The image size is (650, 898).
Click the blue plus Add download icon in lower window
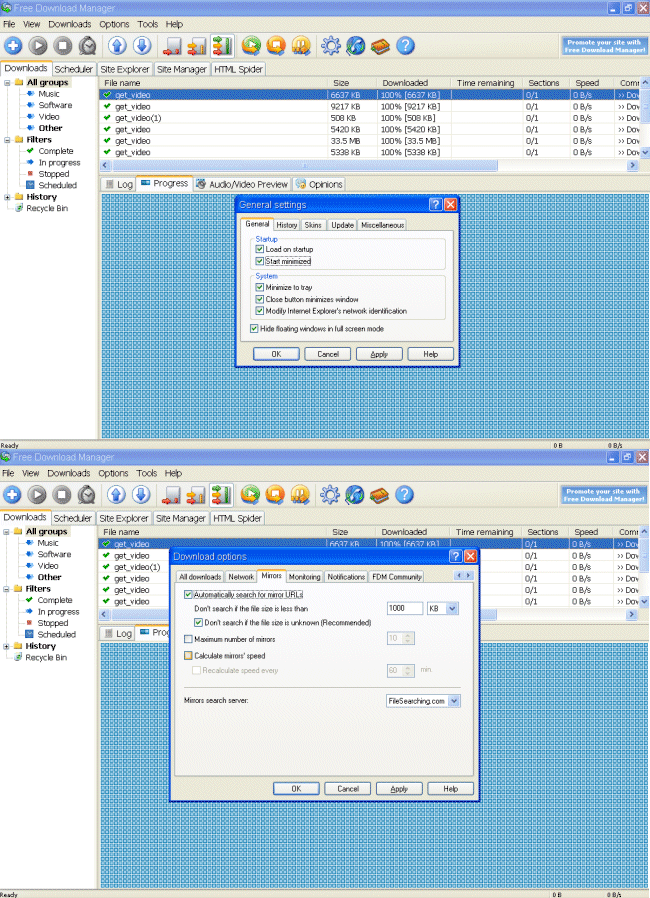click(11, 495)
